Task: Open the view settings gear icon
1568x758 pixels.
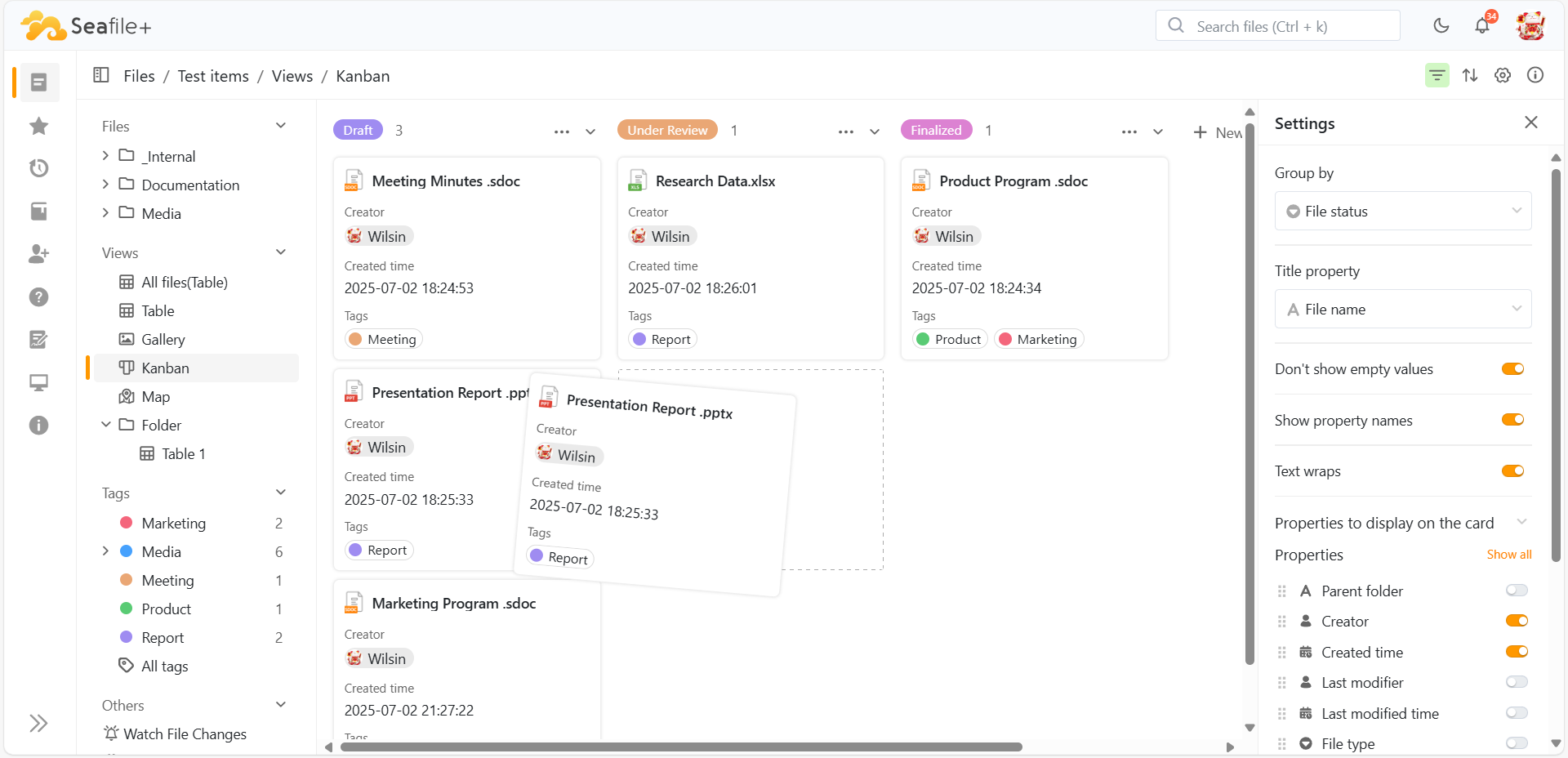Action: [x=1503, y=75]
